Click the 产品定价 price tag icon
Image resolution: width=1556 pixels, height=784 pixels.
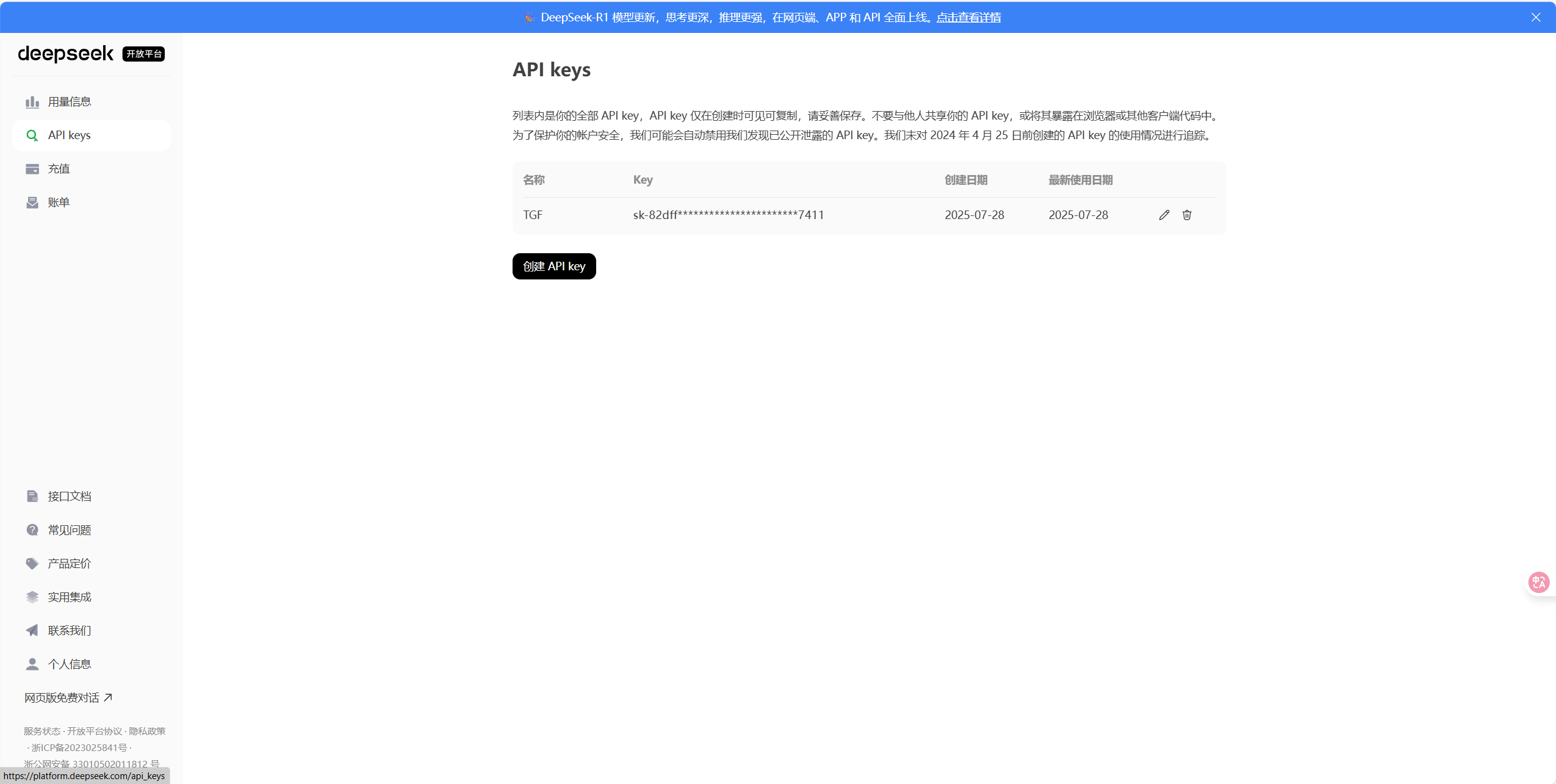tap(32, 564)
